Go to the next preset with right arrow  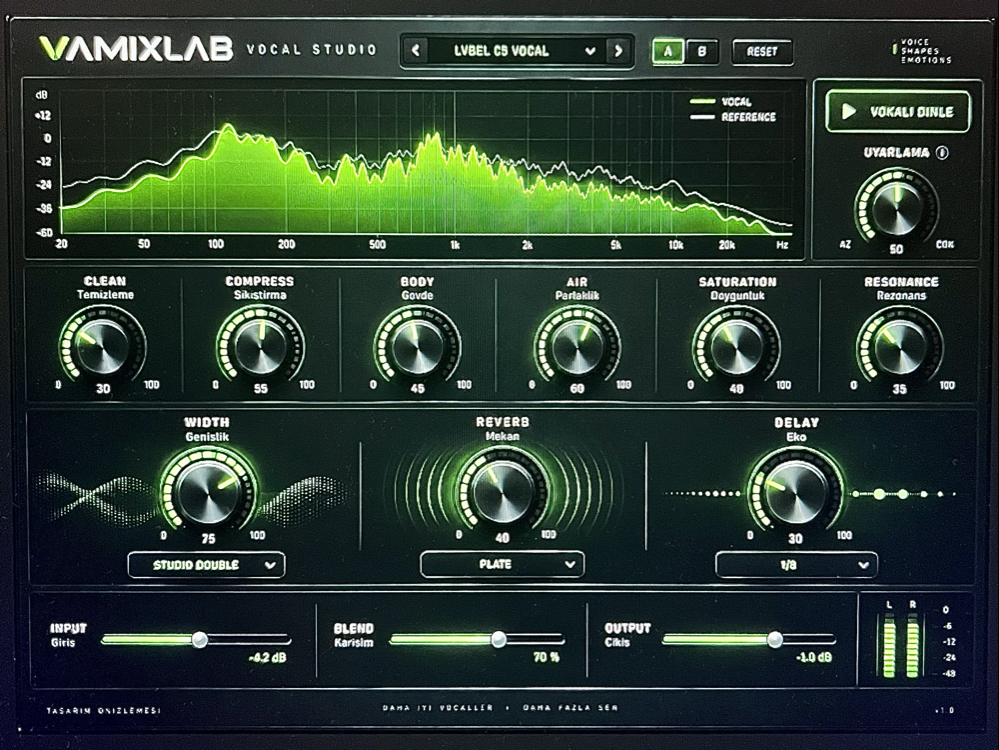[x=618, y=50]
